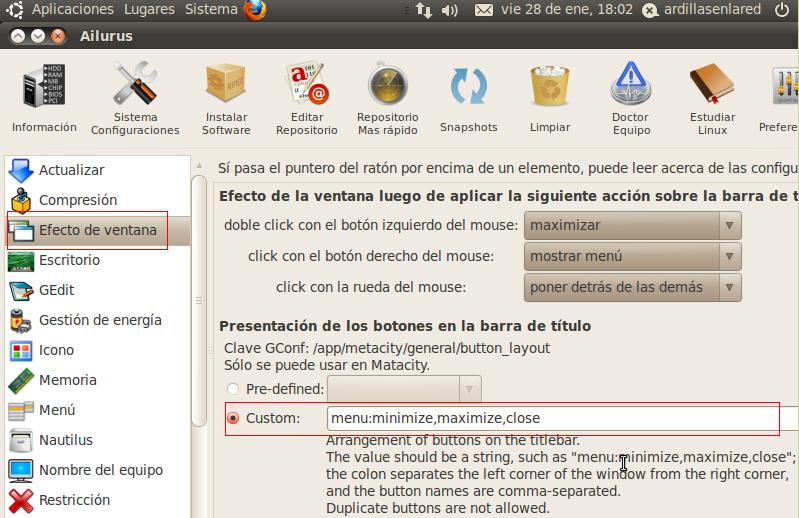The width and height of the screenshot is (799, 518).
Task: Open Editar Repositorio icon
Action: point(307,83)
